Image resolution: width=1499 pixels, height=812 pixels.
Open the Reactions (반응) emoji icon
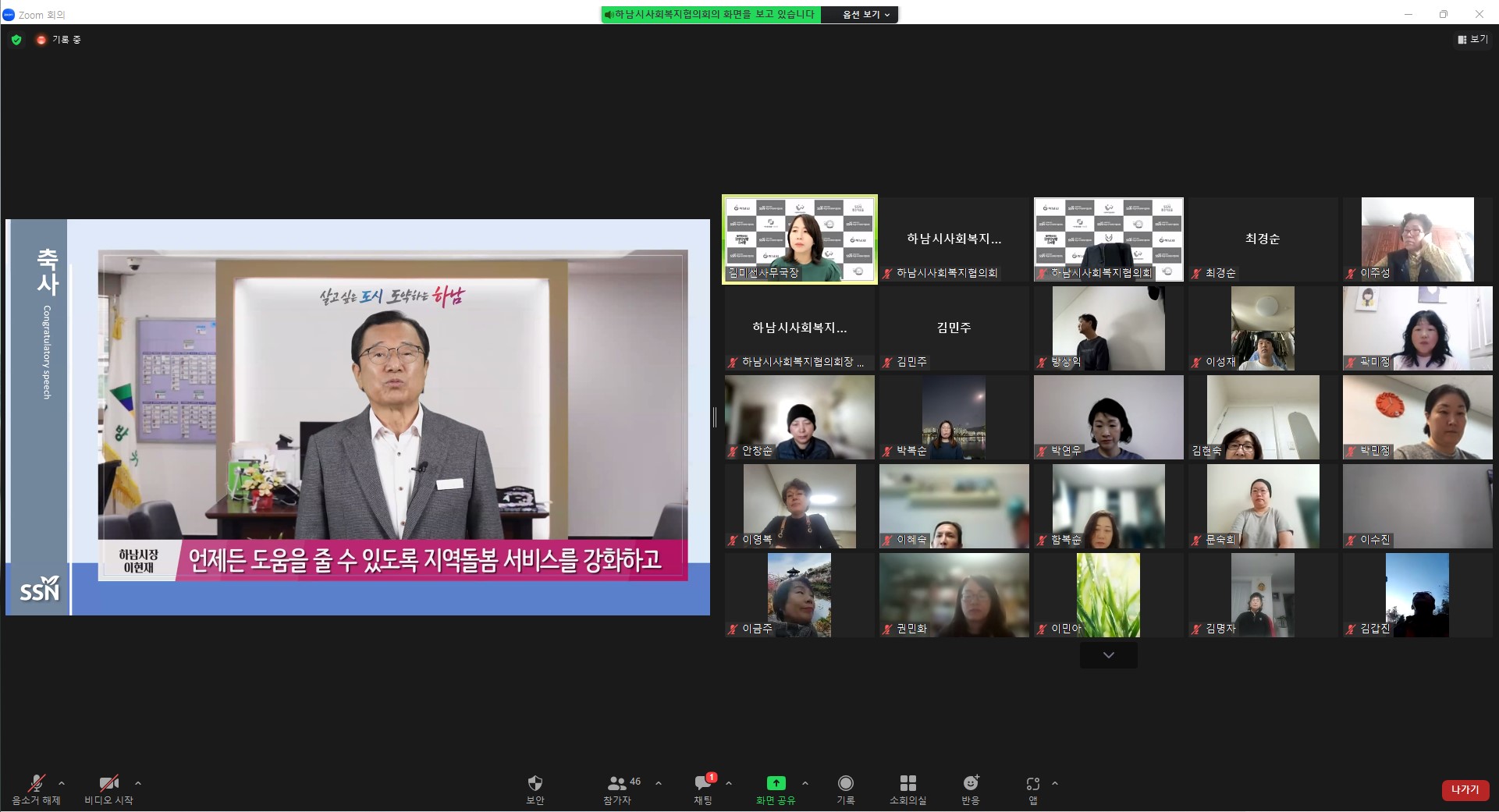tap(970, 783)
